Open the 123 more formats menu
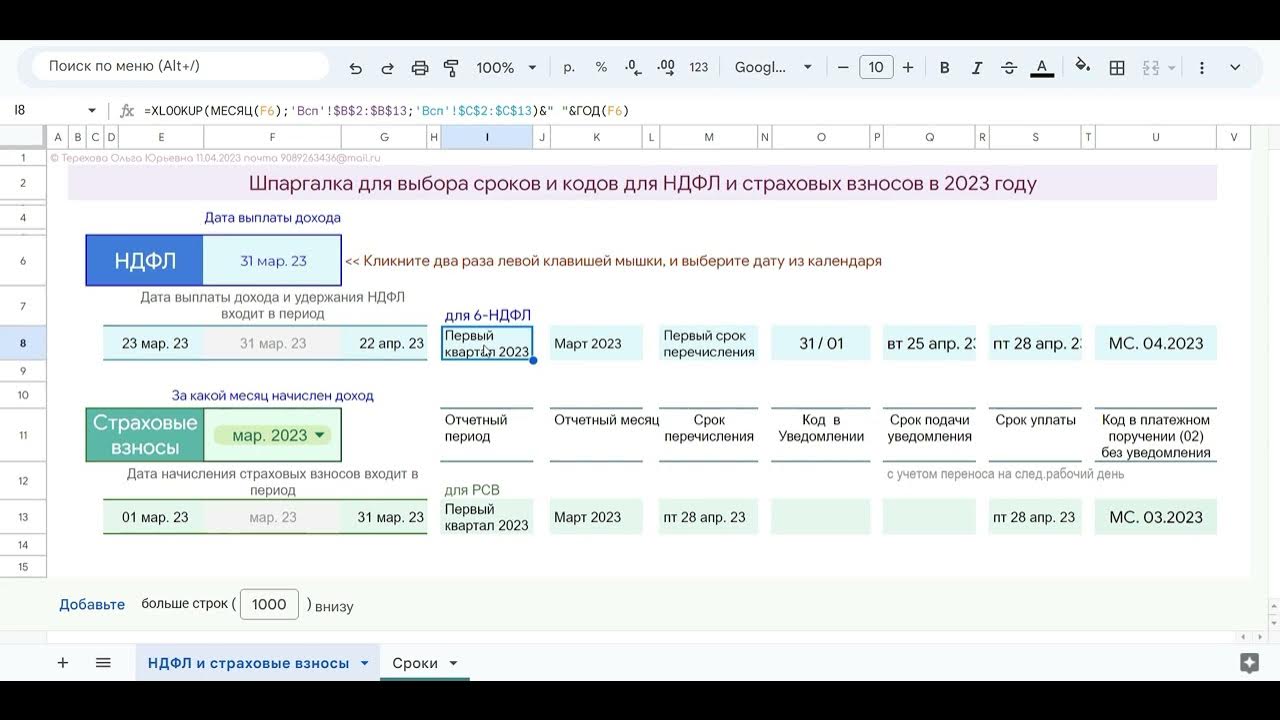The image size is (1280, 720). coord(699,67)
